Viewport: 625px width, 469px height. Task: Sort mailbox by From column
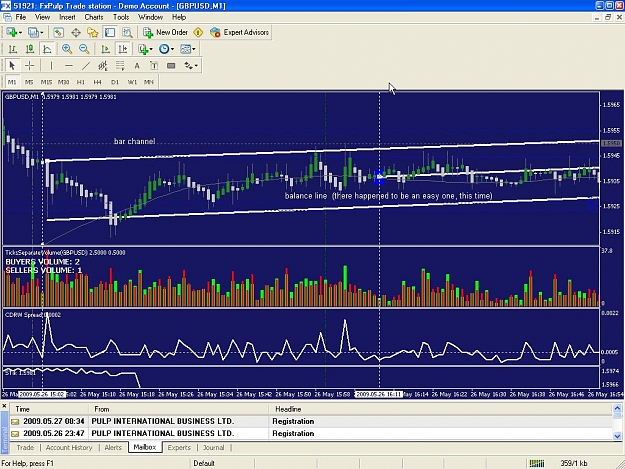[179, 409]
